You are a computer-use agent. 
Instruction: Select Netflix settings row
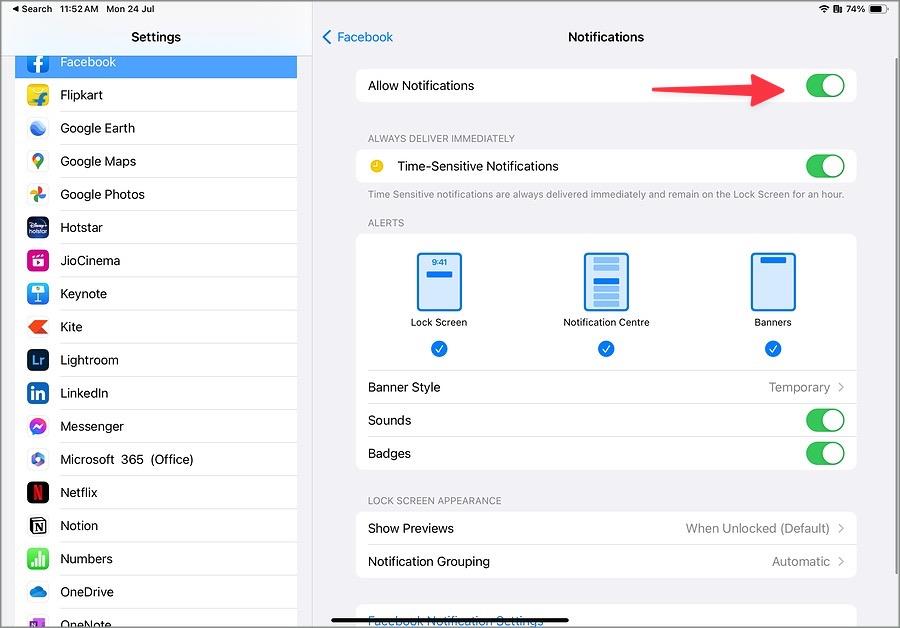point(156,493)
